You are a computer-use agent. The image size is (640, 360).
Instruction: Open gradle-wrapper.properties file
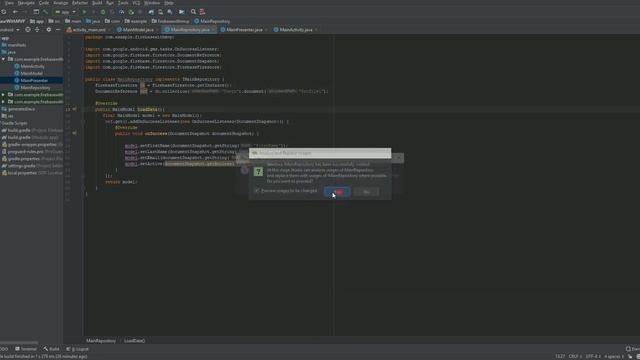click(33, 144)
